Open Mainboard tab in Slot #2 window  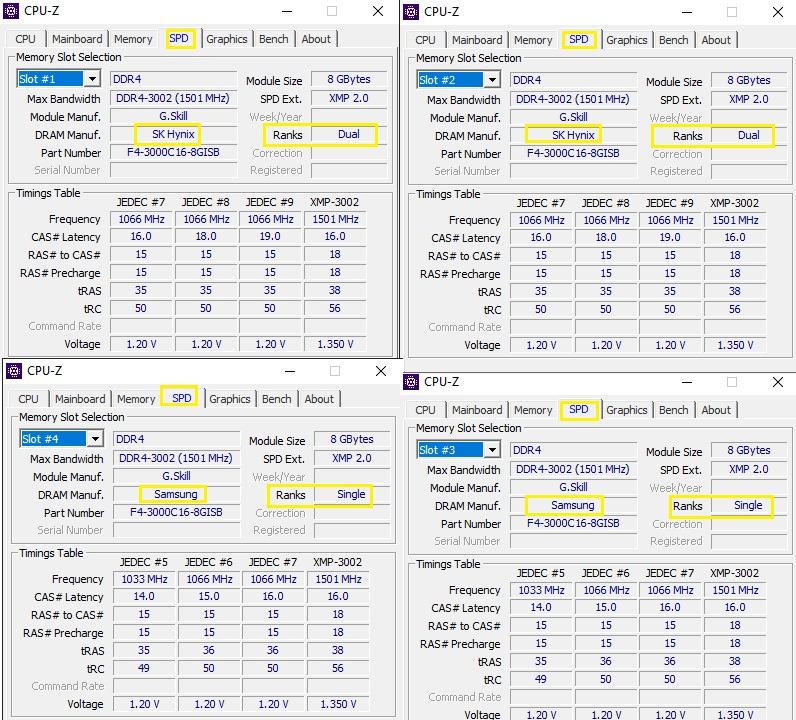click(477, 40)
